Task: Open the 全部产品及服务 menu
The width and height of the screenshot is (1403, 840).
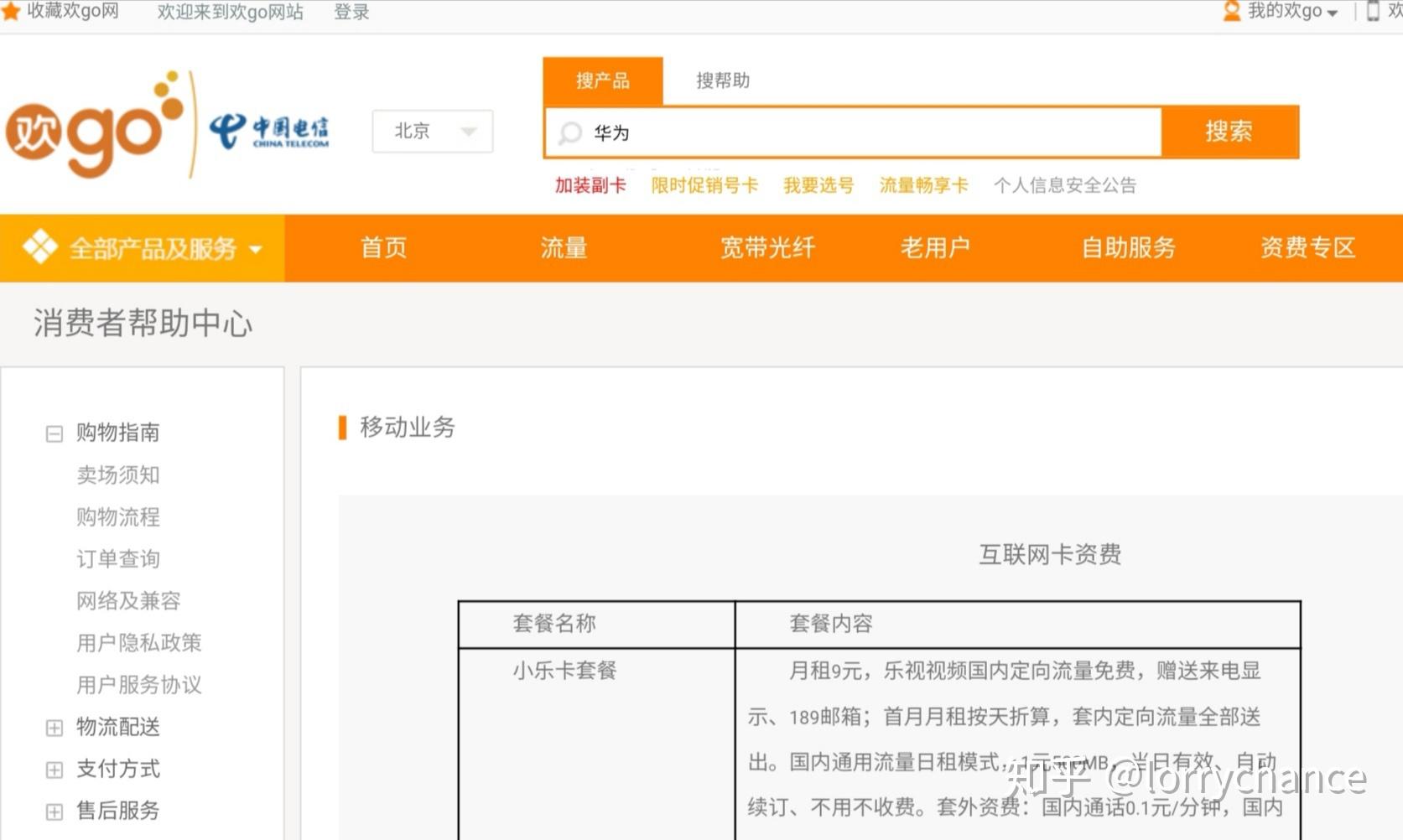Action: (143, 248)
